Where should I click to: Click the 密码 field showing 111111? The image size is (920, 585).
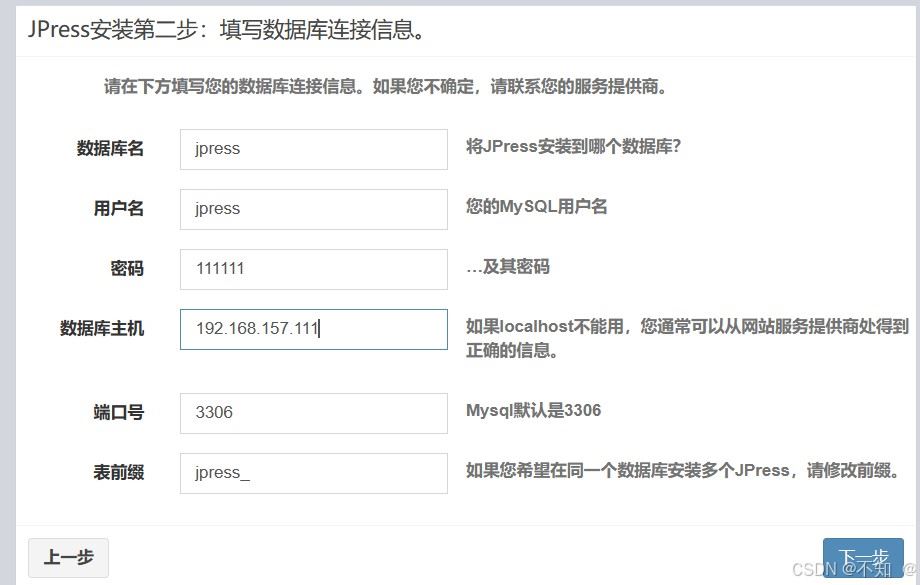coord(313,269)
